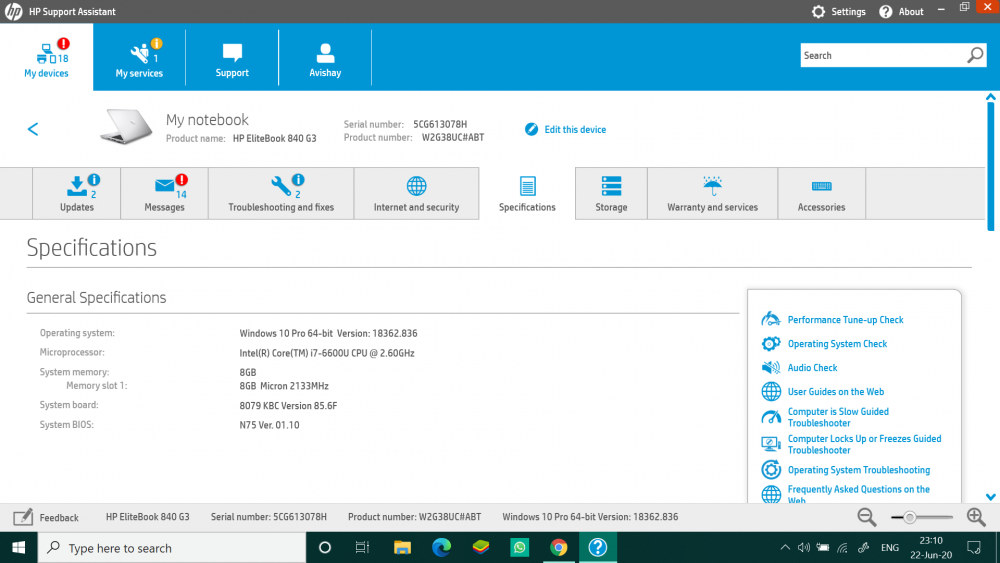
Task: Click the zoom in magnifier icon
Action: (x=976, y=517)
